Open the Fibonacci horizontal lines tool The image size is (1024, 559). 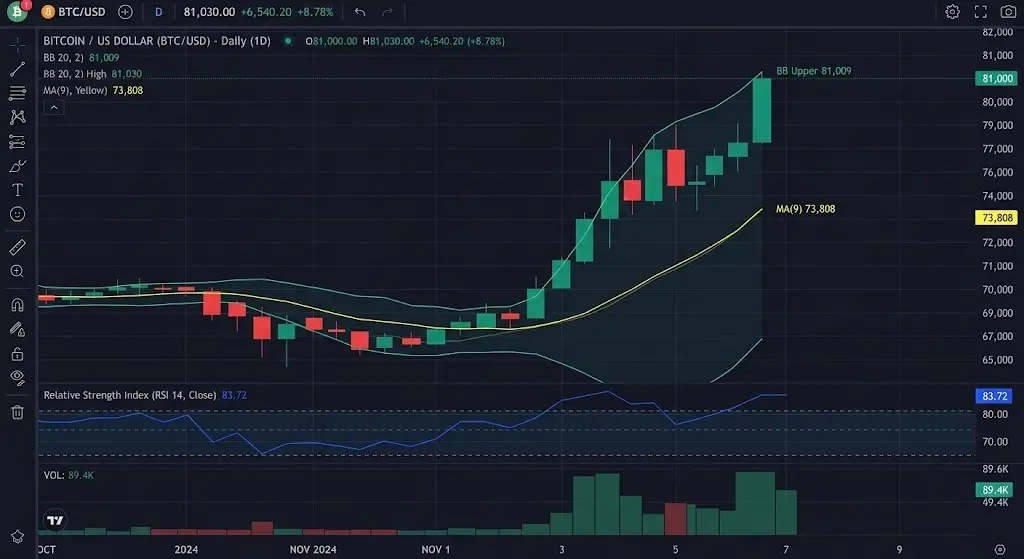pos(18,93)
